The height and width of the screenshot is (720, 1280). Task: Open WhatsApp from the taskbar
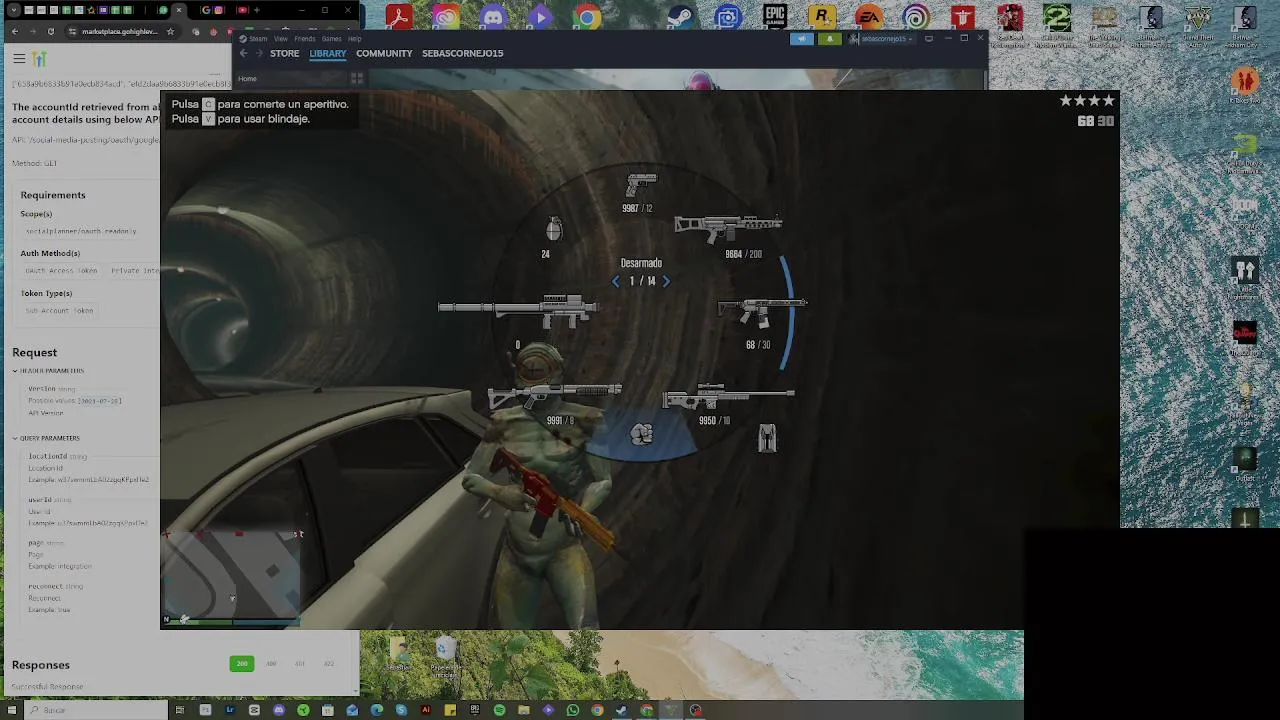coord(573,710)
